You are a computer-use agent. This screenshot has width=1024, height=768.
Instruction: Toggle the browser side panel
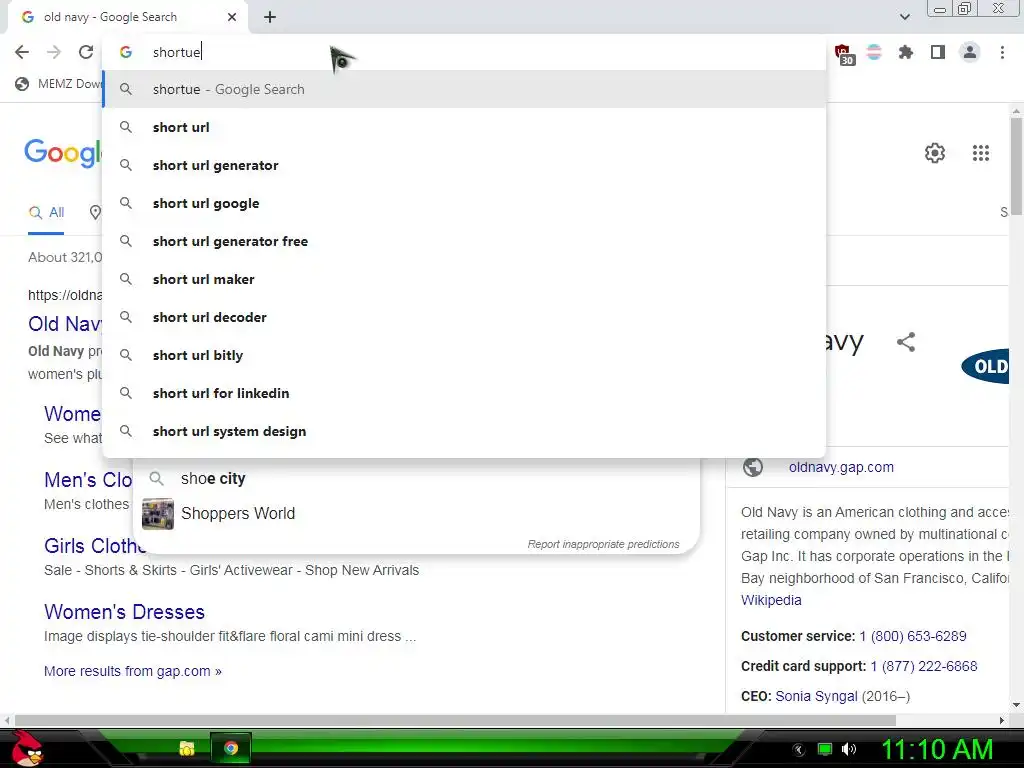coord(938,52)
